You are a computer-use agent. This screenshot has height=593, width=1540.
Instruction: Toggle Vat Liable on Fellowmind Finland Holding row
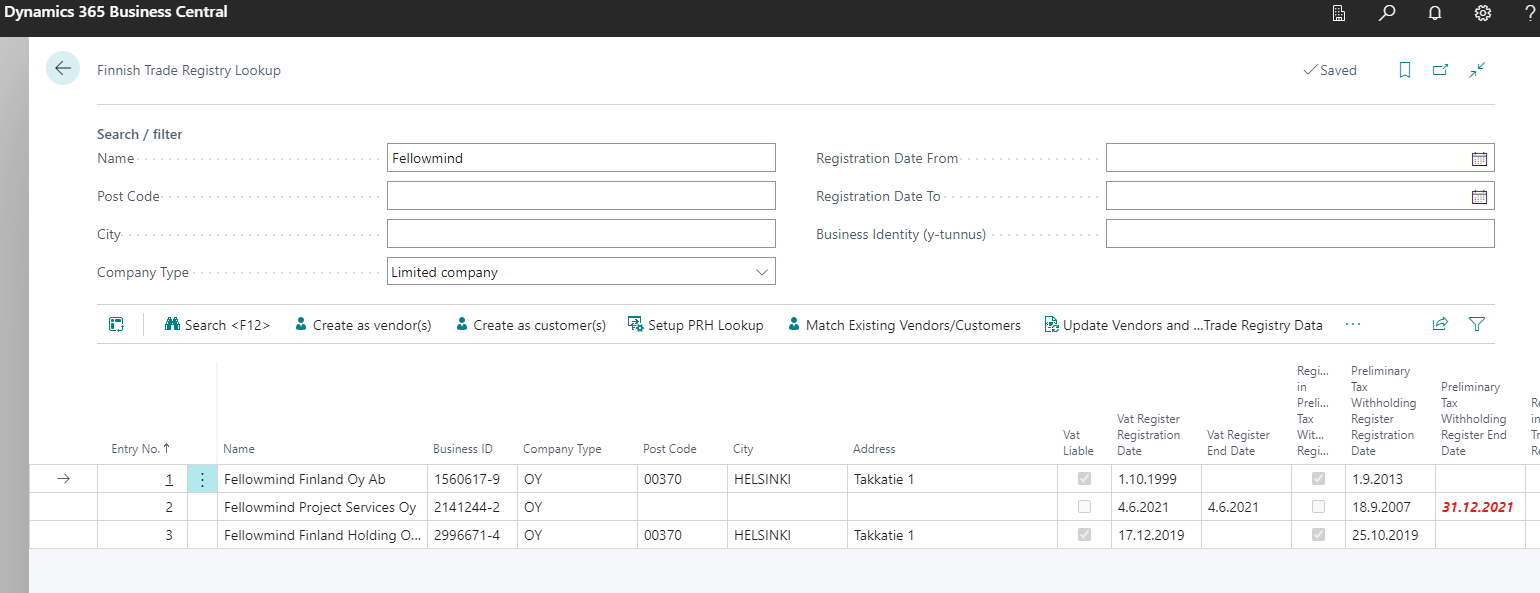click(1085, 535)
